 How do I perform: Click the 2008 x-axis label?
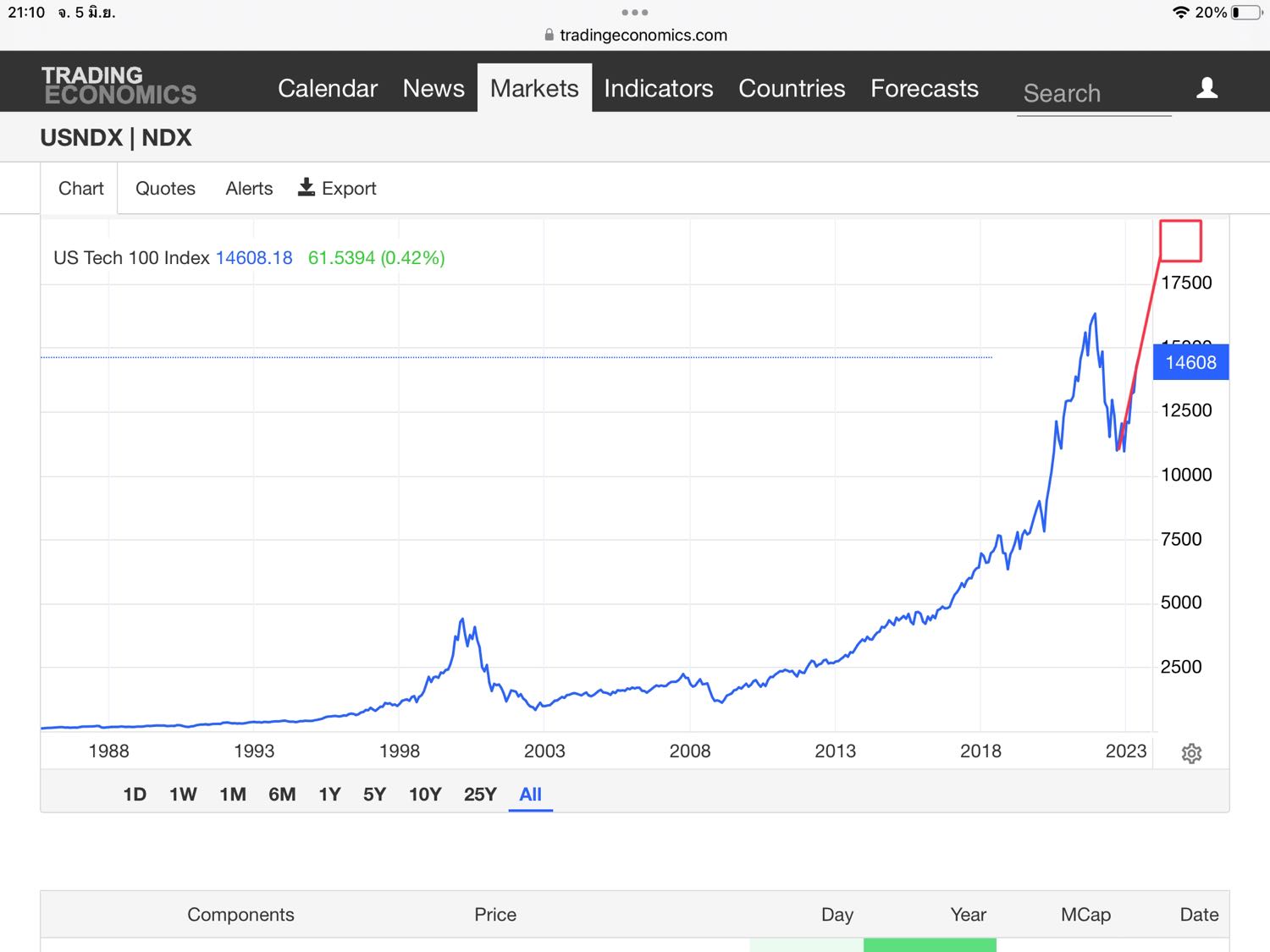coord(690,751)
